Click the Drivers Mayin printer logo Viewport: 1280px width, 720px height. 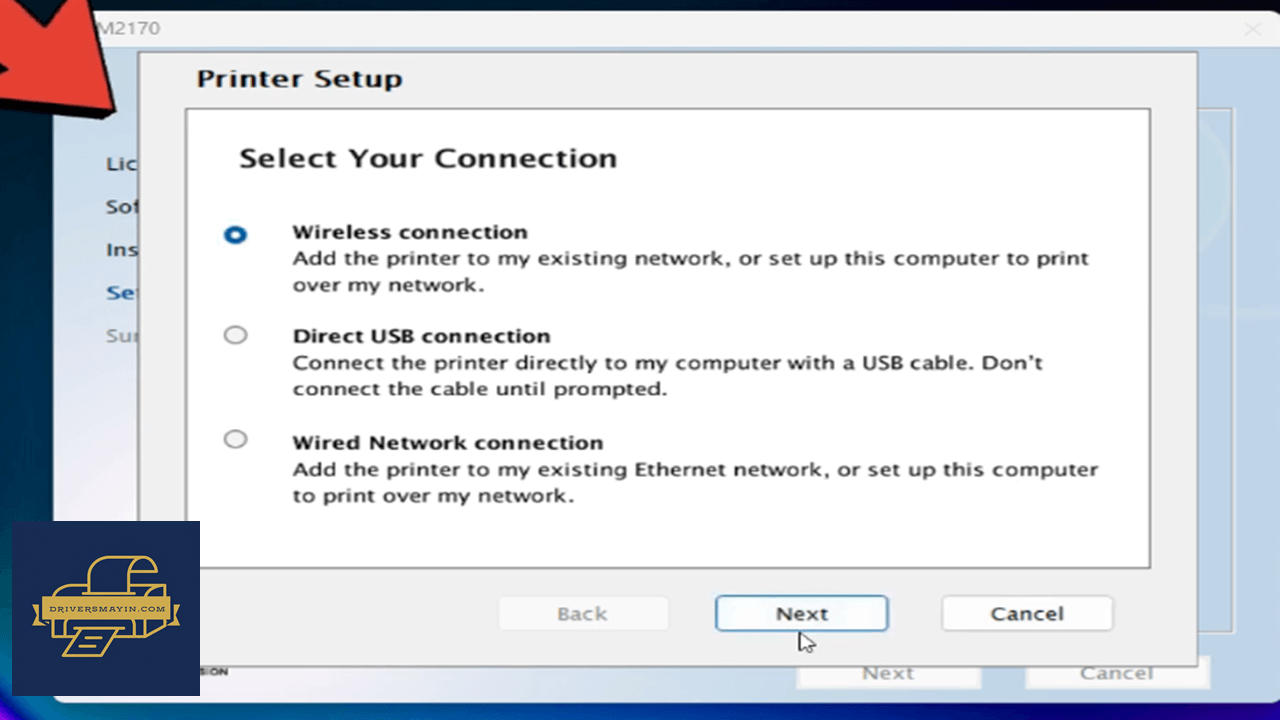(106, 608)
